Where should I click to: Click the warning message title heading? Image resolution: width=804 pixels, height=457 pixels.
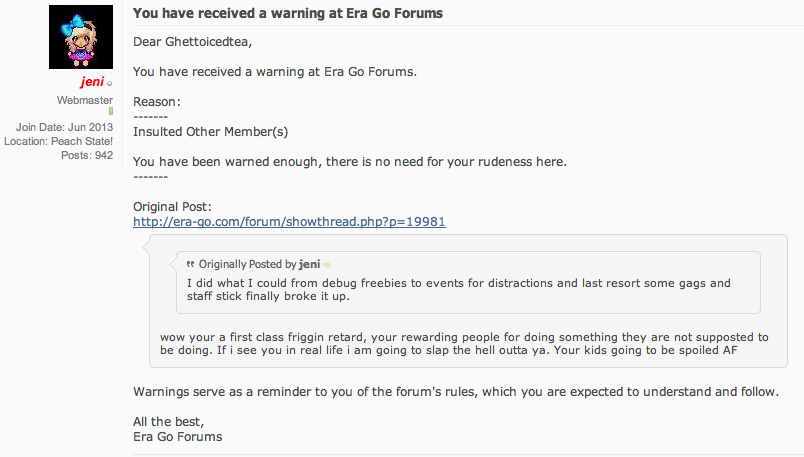[x=288, y=13]
